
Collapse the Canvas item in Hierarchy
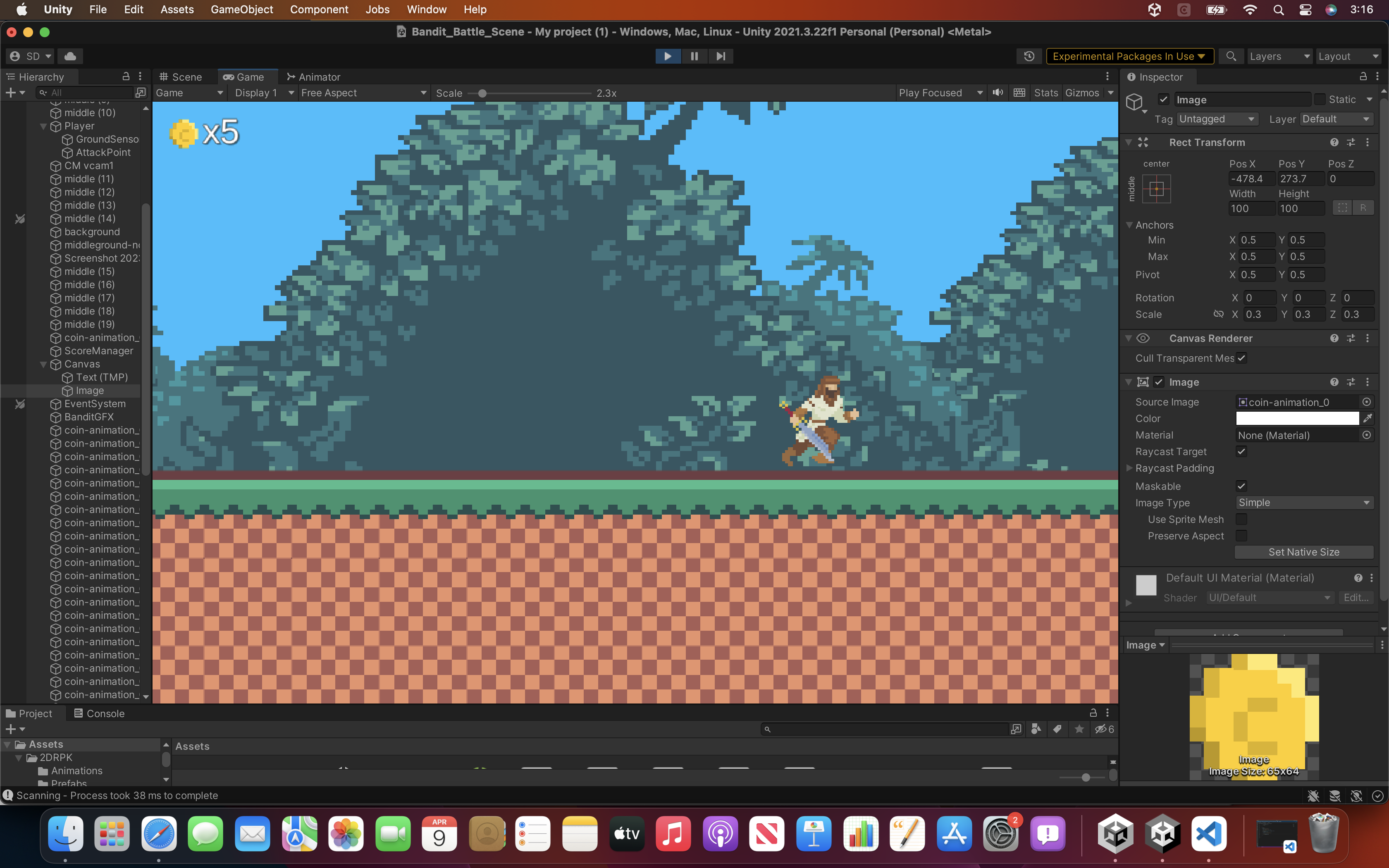pos(44,364)
